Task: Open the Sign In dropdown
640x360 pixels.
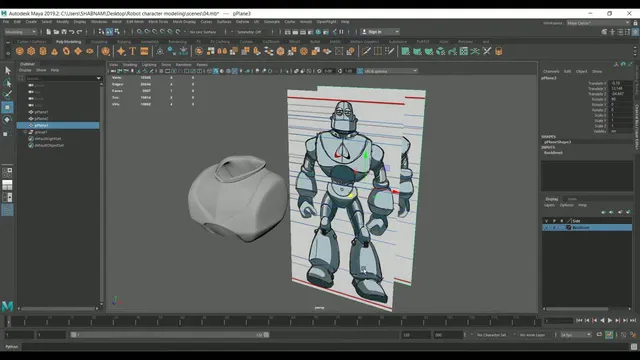Action: tap(380, 32)
